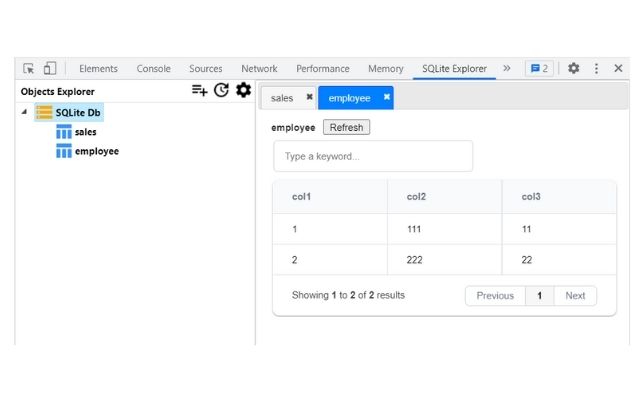This screenshot has width=640, height=400.
Task: Click the keyword search field
Action: click(x=372, y=156)
